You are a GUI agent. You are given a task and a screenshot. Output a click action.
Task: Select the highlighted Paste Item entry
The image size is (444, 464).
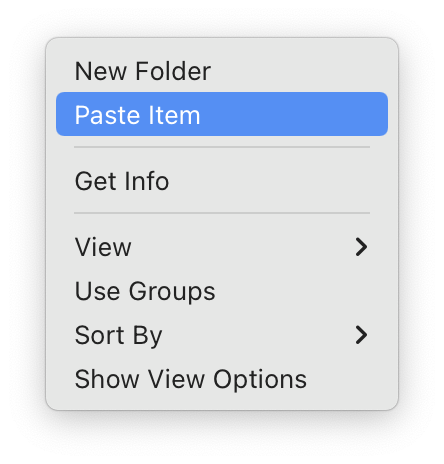(x=222, y=114)
